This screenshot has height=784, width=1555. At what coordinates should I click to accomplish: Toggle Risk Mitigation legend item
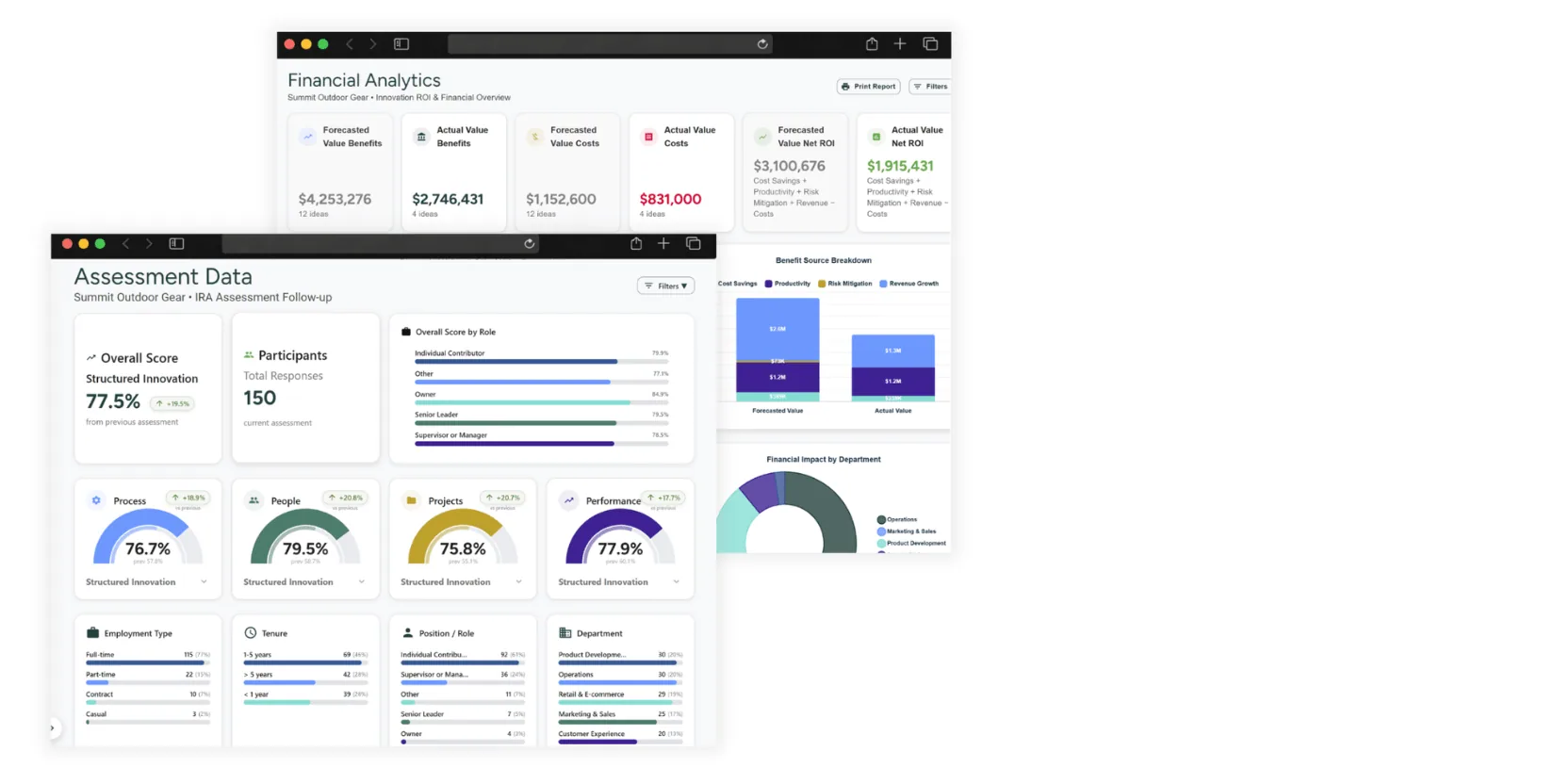coord(845,284)
